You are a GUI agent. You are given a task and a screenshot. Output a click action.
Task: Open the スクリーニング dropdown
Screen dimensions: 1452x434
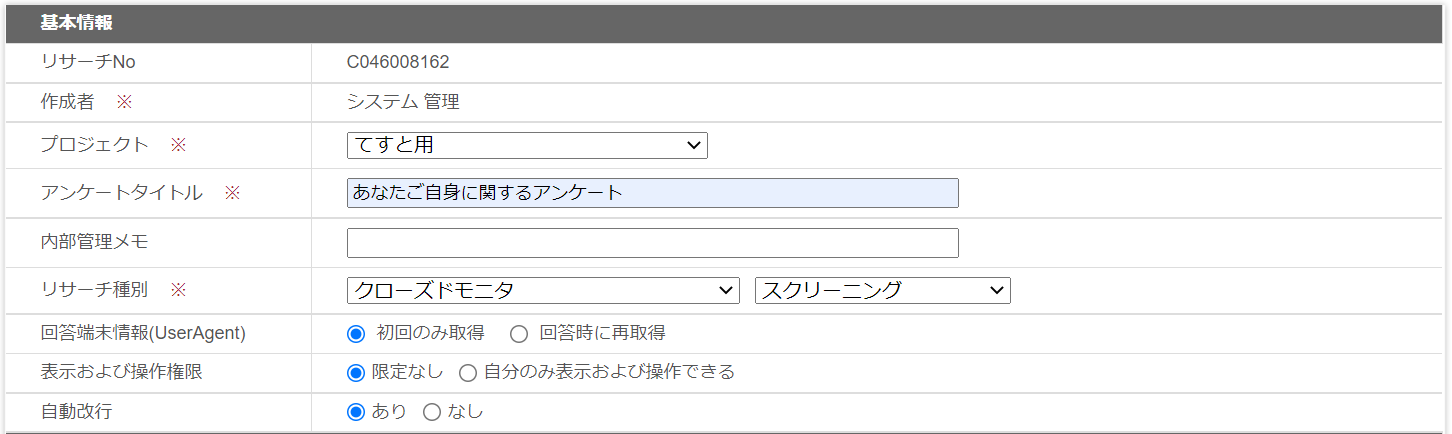click(x=882, y=290)
